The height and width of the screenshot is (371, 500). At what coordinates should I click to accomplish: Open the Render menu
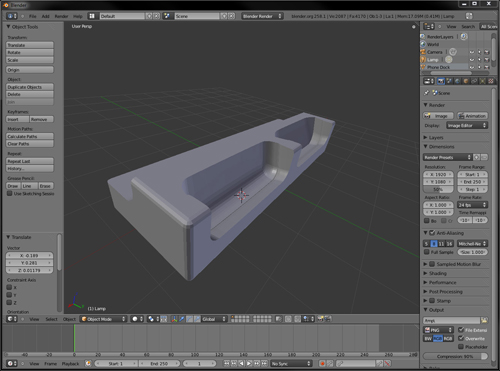pyautogui.click(x=61, y=16)
